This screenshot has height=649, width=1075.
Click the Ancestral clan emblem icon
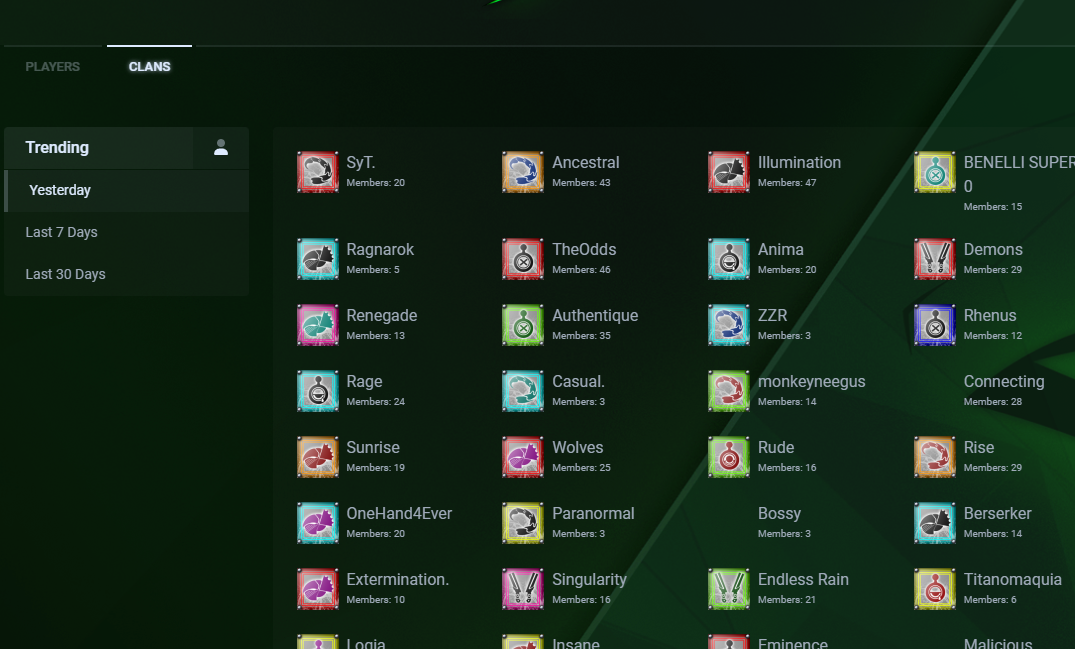[x=523, y=172]
